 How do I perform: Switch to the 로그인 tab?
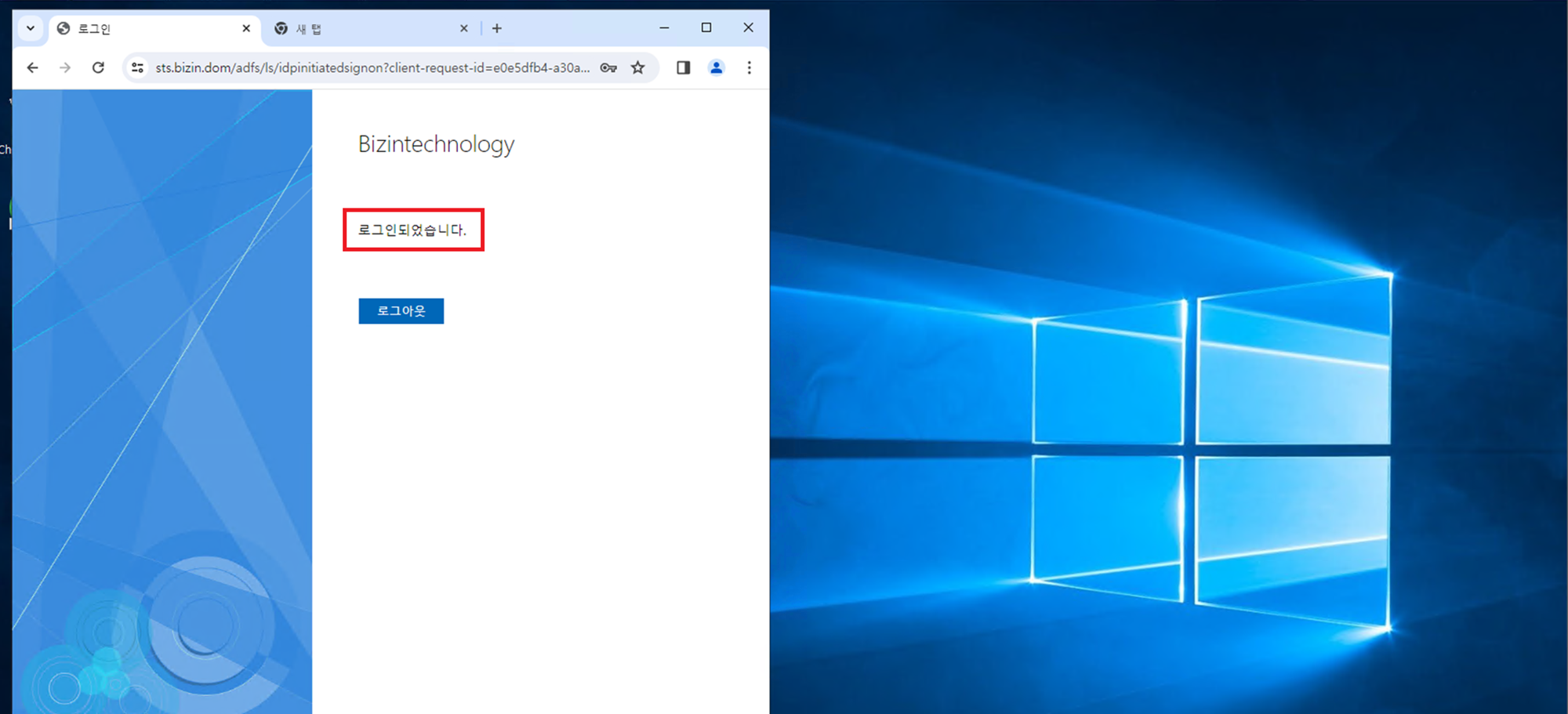coord(153,28)
